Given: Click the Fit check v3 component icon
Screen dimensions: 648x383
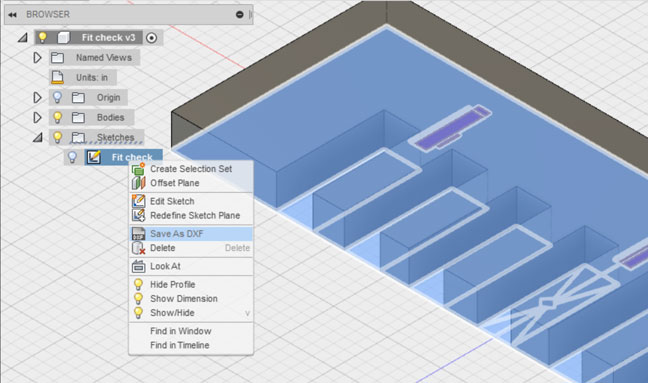Looking at the screenshot, I should [63, 38].
